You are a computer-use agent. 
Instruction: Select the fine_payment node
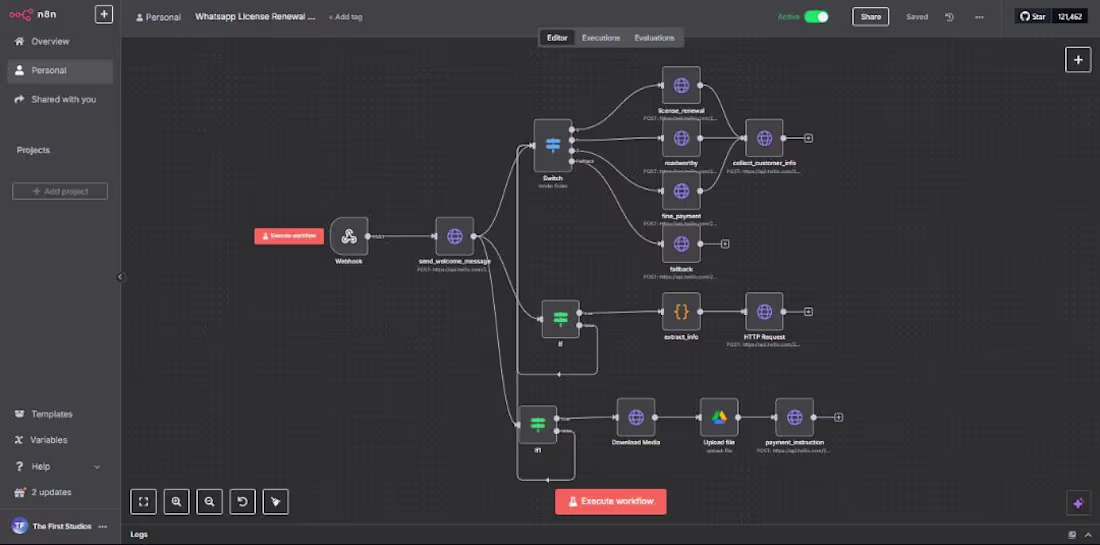click(x=681, y=191)
